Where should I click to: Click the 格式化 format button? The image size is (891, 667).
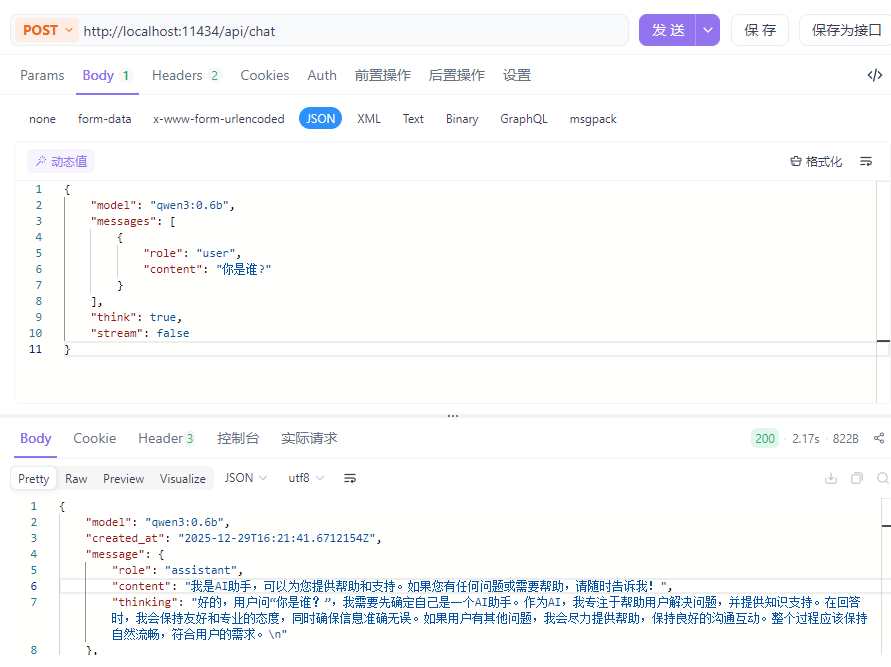[816, 161]
